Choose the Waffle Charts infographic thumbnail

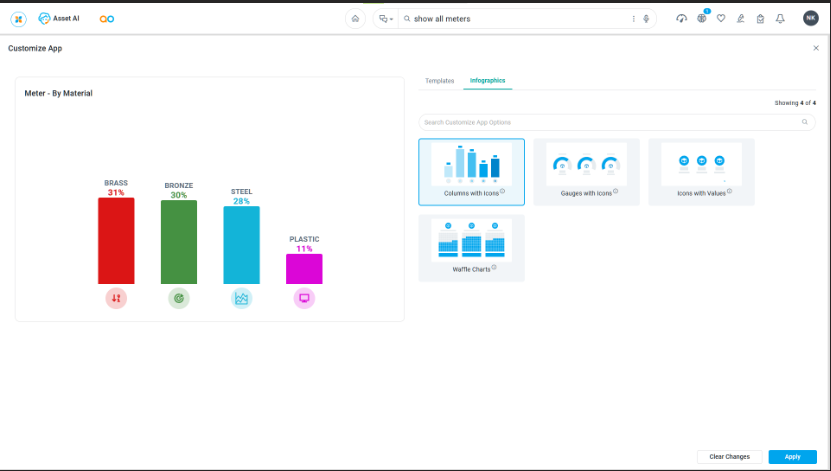tap(471, 247)
